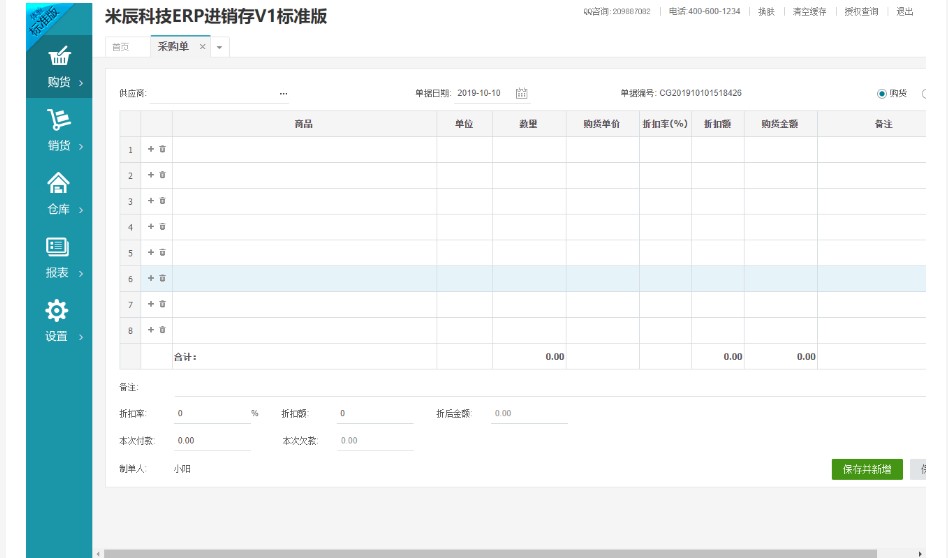Expand the tab list dropdown arrow
The image size is (948, 558).
click(x=220, y=47)
